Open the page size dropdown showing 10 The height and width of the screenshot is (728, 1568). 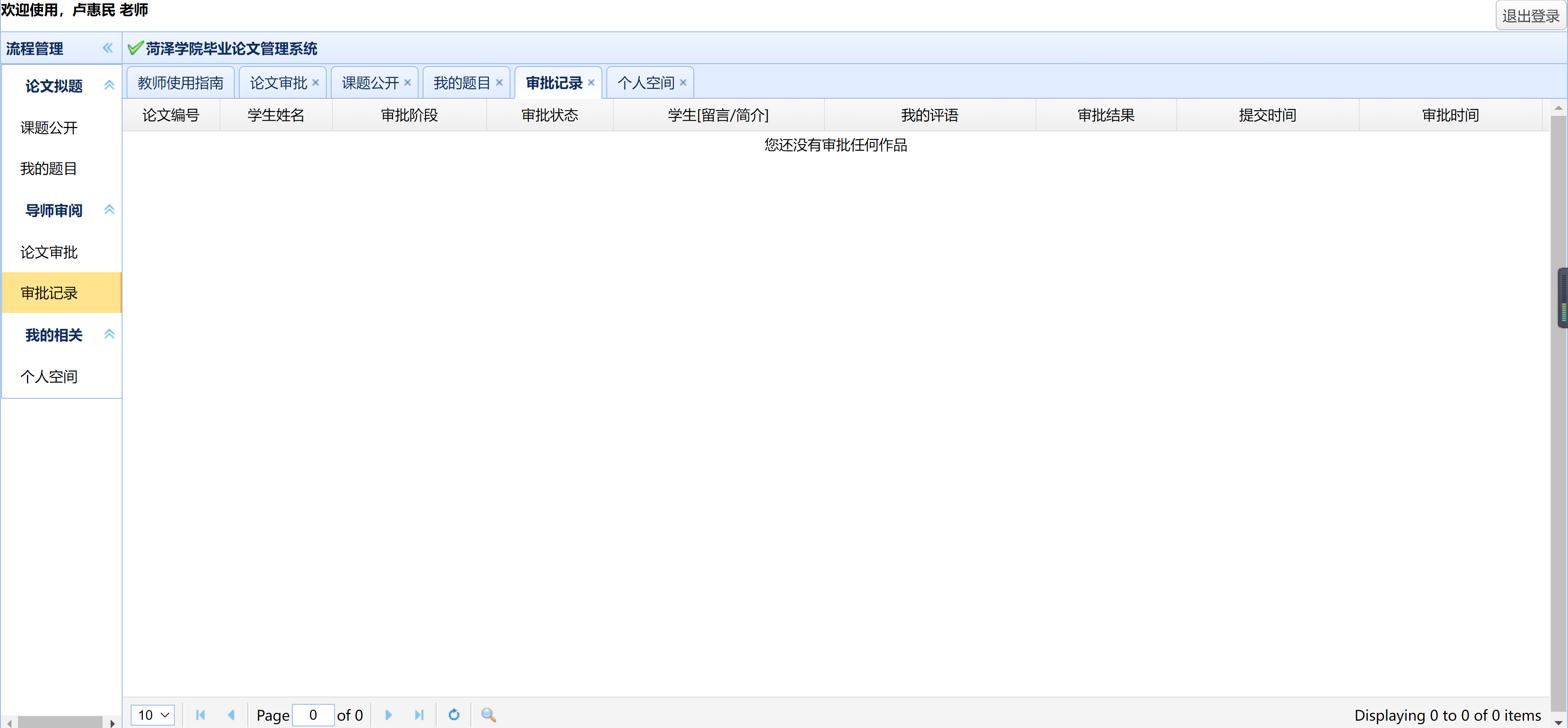(x=153, y=715)
